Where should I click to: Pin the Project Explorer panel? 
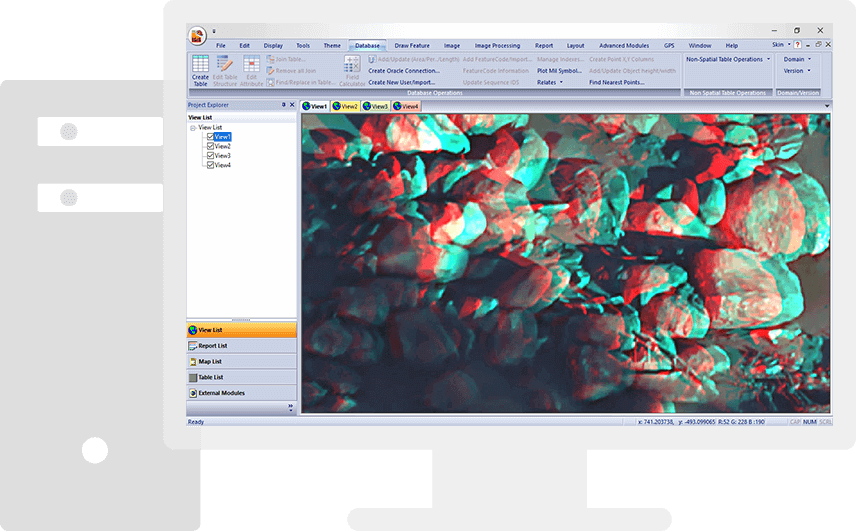(283, 105)
